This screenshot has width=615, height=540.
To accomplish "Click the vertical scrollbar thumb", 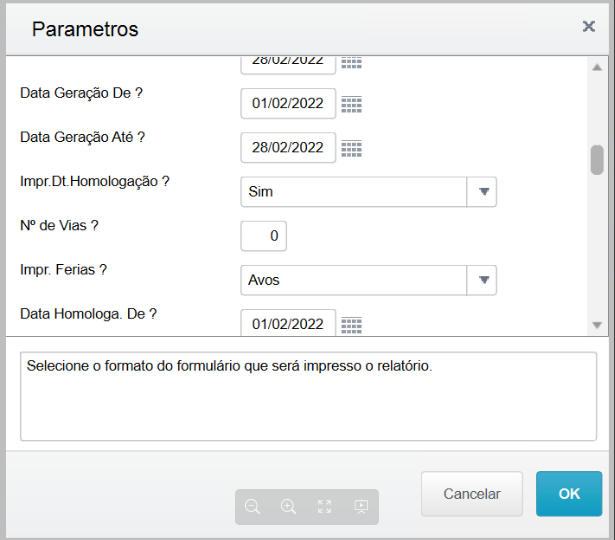I will pyautogui.click(x=597, y=160).
